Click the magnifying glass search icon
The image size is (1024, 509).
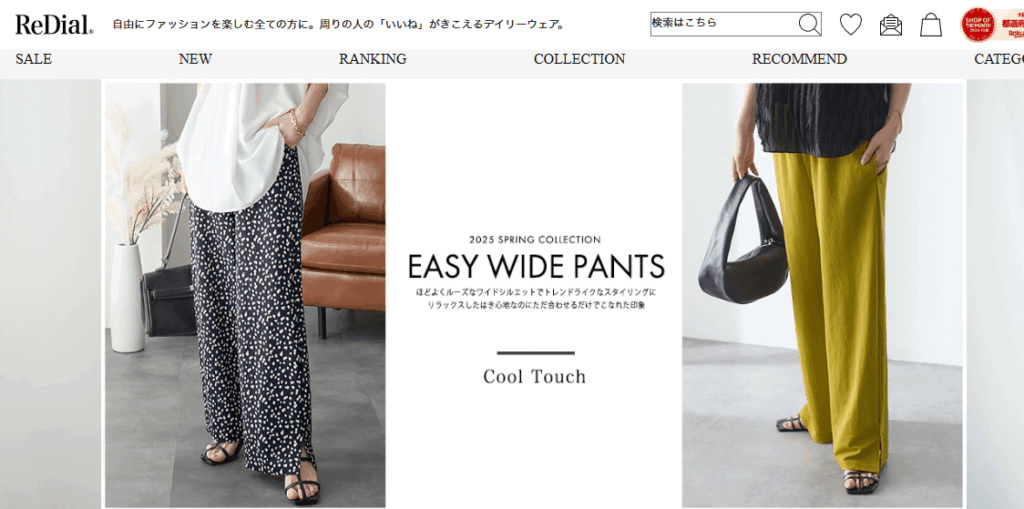(809, 24)
